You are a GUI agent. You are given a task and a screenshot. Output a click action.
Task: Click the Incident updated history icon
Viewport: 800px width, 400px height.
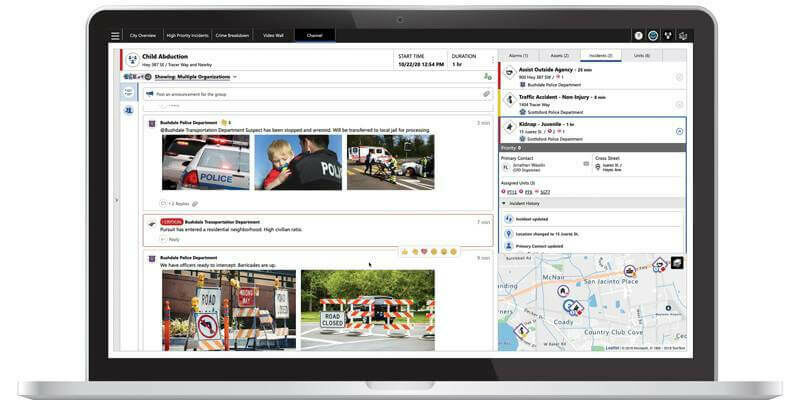tap(509, 219)
